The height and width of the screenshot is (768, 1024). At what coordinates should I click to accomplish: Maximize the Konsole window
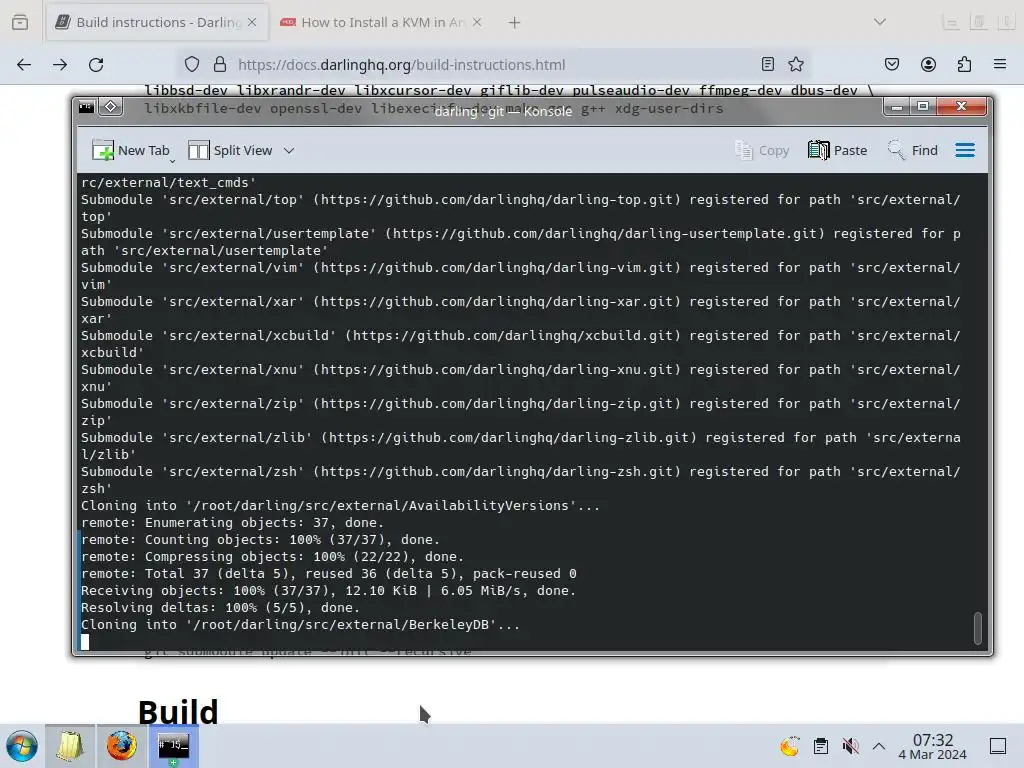coord(923,106)
